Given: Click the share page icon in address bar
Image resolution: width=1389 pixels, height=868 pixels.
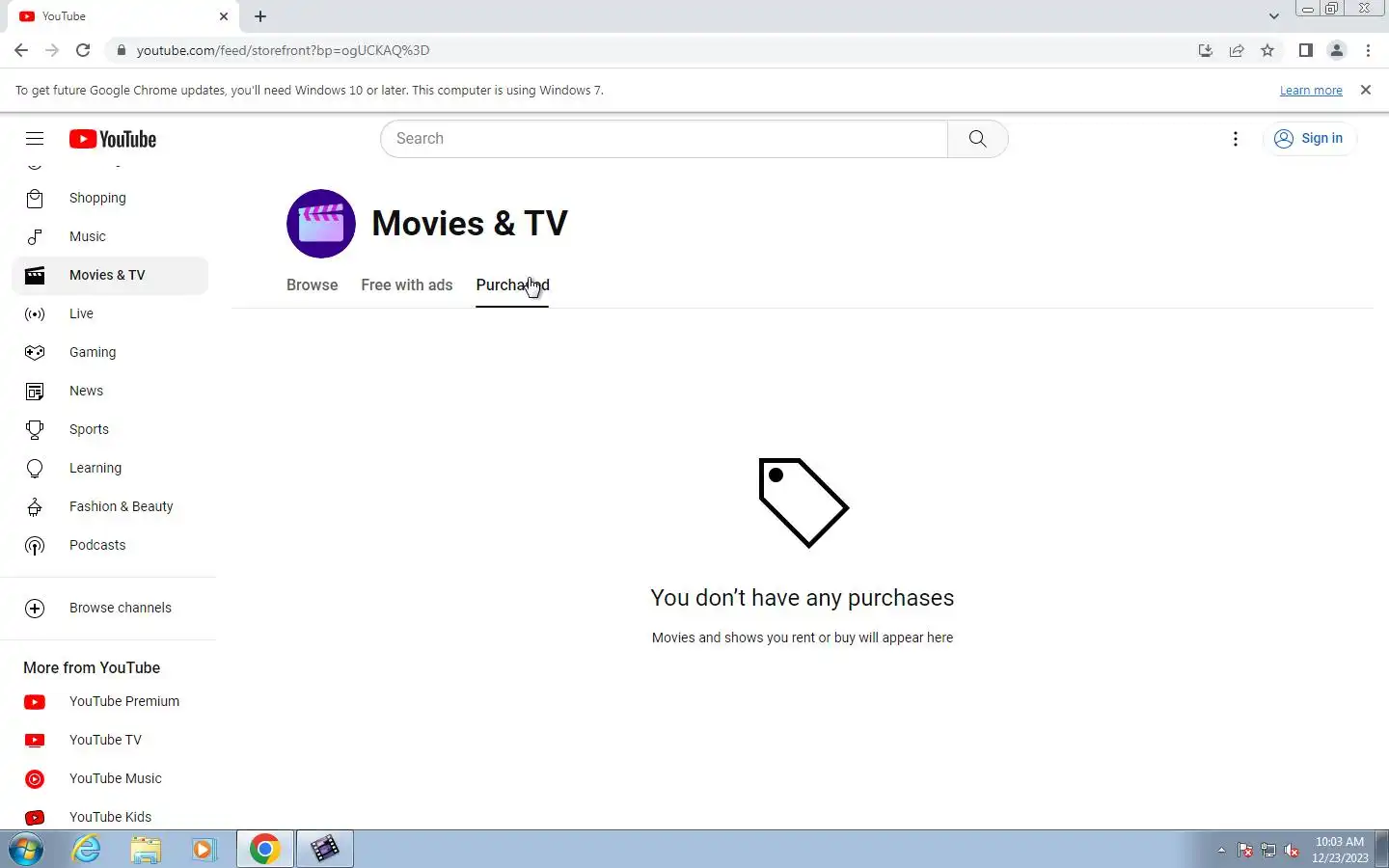Looking at the screenshot, I should click(x=1237, y=50).
